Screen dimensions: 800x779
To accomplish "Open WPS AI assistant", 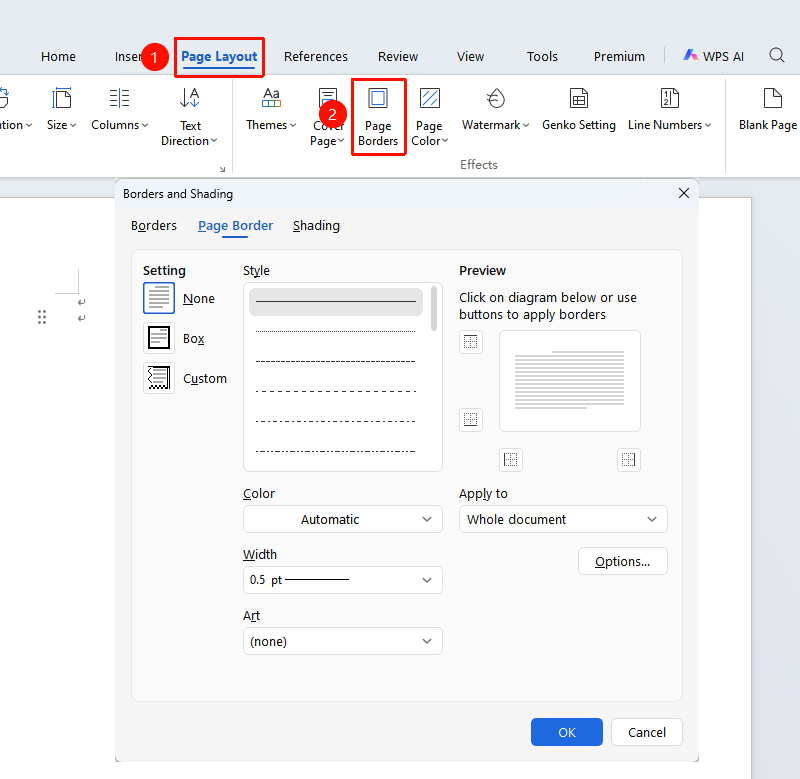I will 713,56.
